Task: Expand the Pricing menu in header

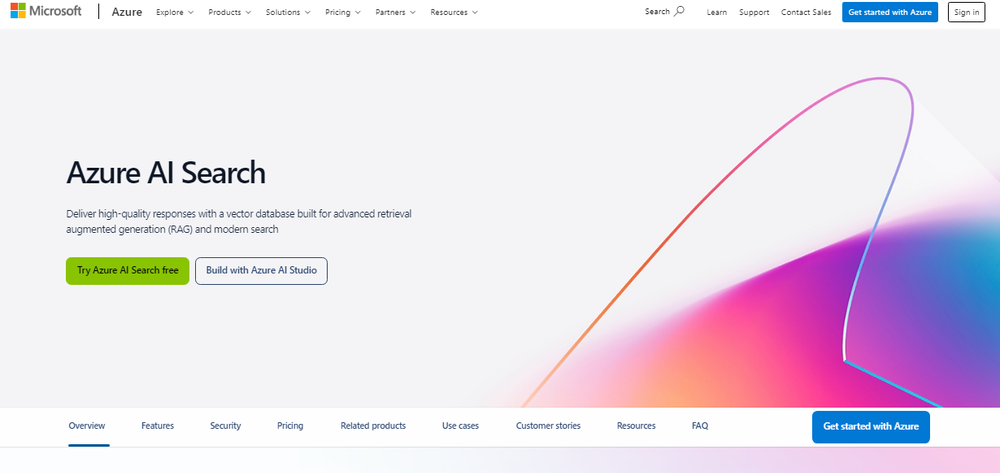Action: click(343, 12)
